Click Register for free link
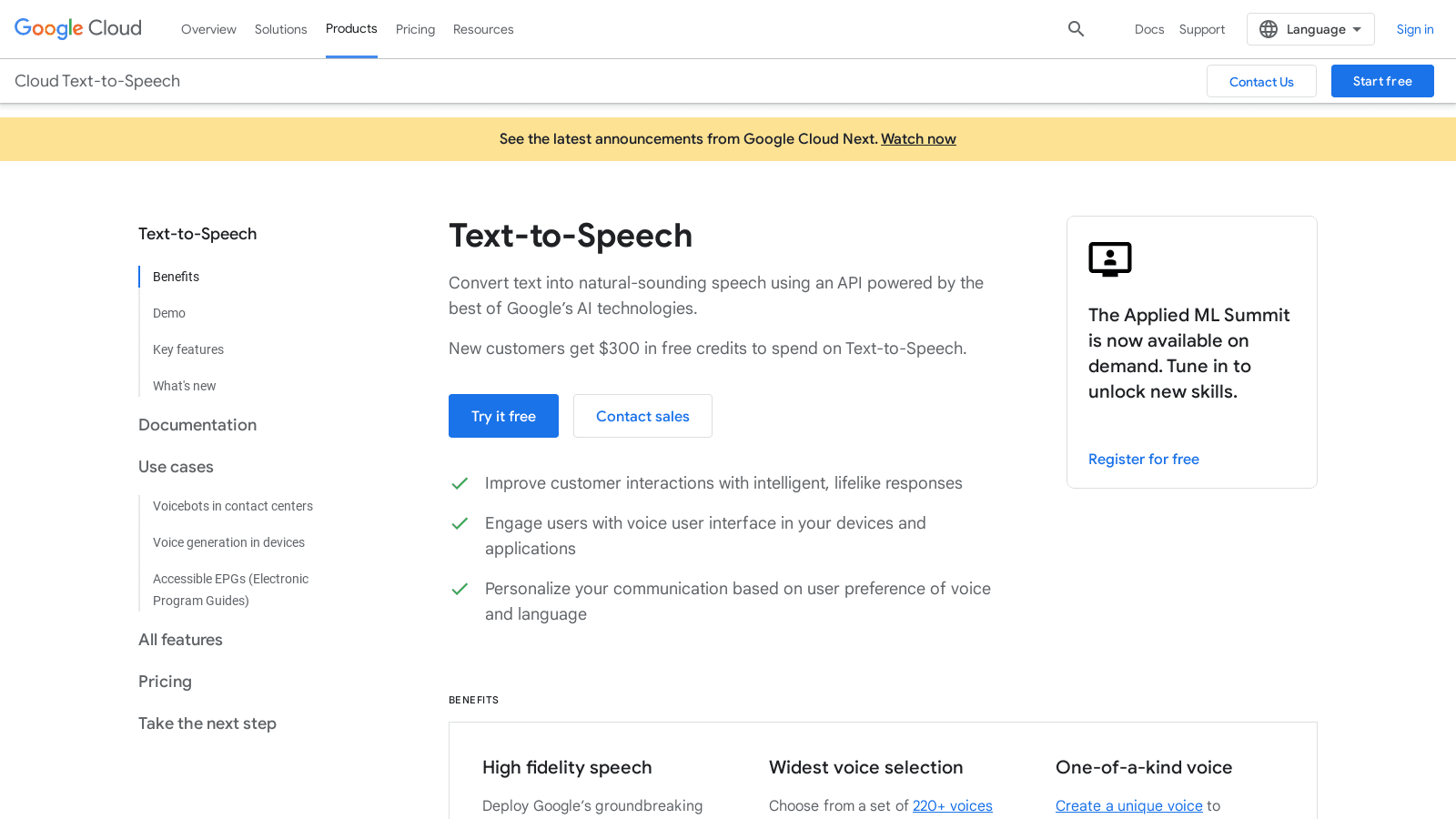This screenshot has height=819, width=1456. tap(1144, 459)
